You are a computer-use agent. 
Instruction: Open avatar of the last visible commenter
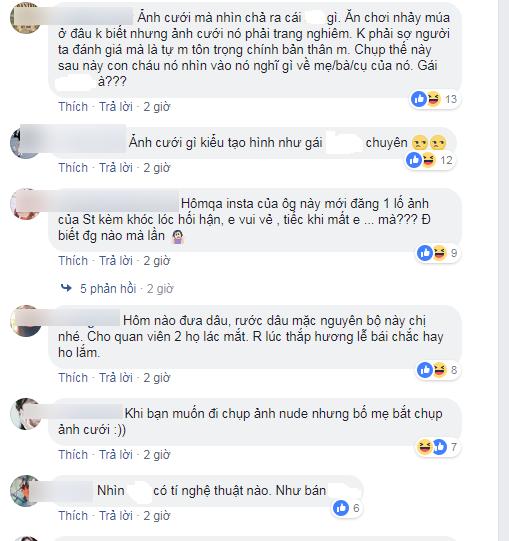tap(25, 491)
